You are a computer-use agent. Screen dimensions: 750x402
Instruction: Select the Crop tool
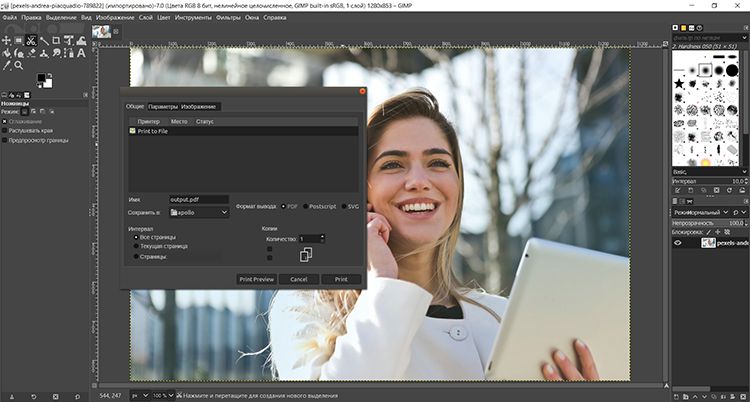[58, 41]
